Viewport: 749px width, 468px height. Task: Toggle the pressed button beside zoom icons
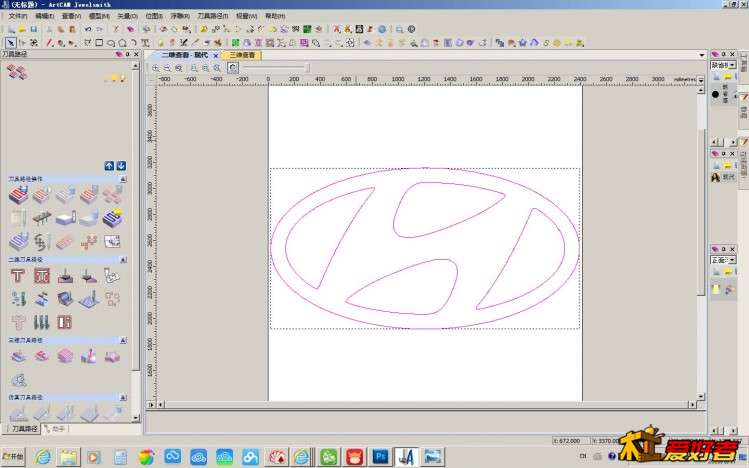[233, 68]
